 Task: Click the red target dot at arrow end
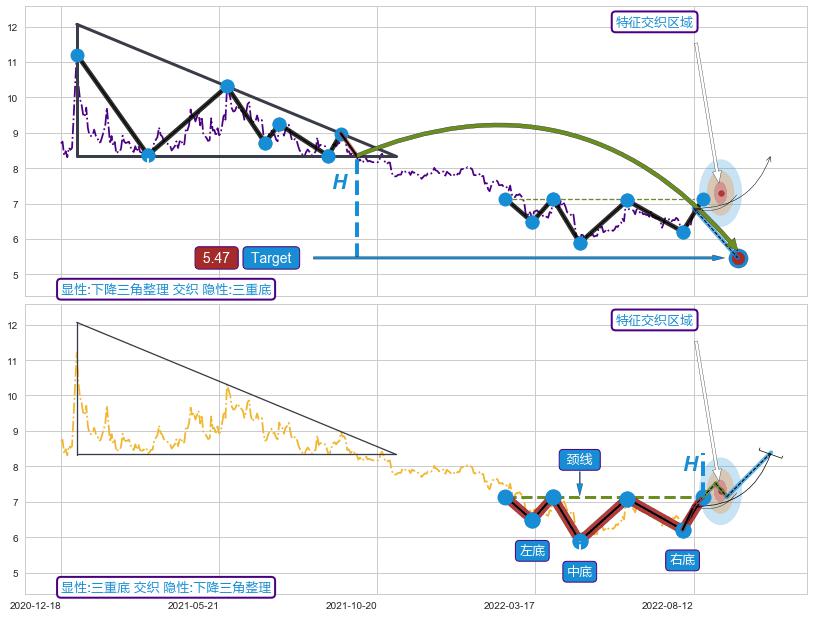click(x=738, y=259)
